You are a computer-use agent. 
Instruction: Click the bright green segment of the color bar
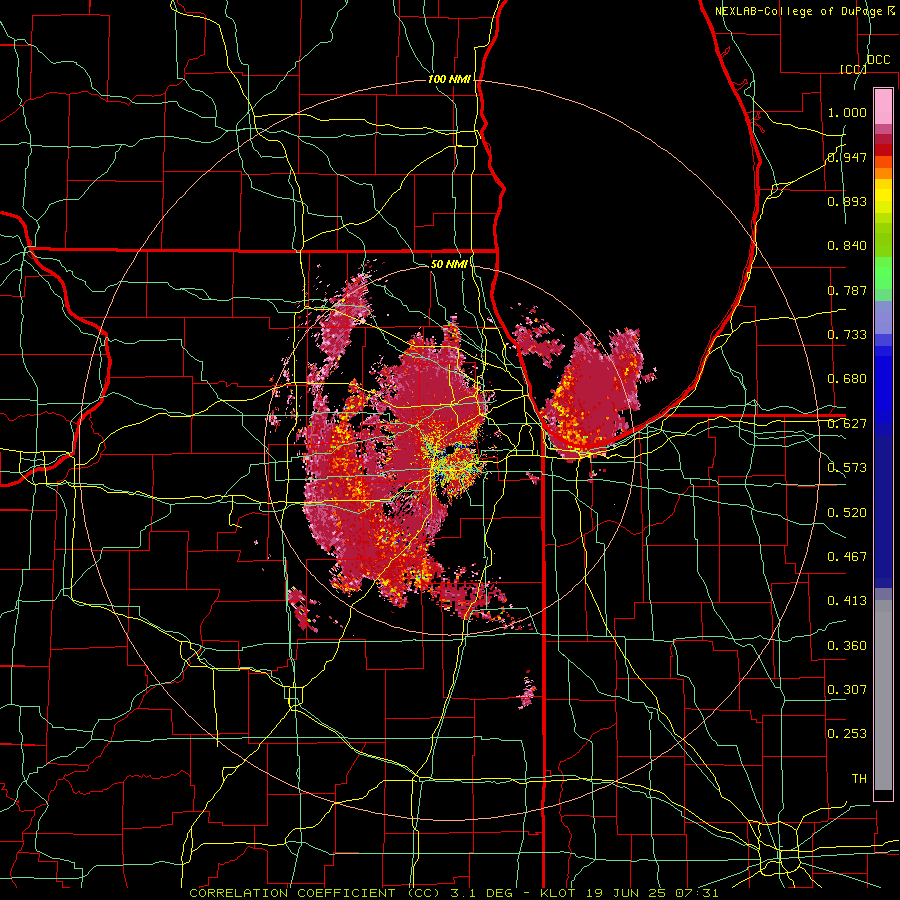click(883, 273)
